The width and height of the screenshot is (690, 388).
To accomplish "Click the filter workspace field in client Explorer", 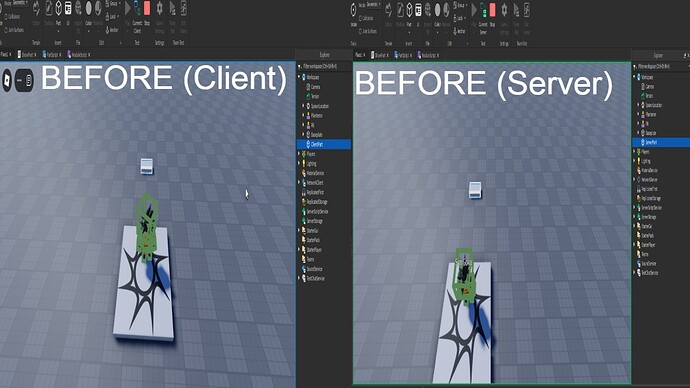I will [324, 66].
